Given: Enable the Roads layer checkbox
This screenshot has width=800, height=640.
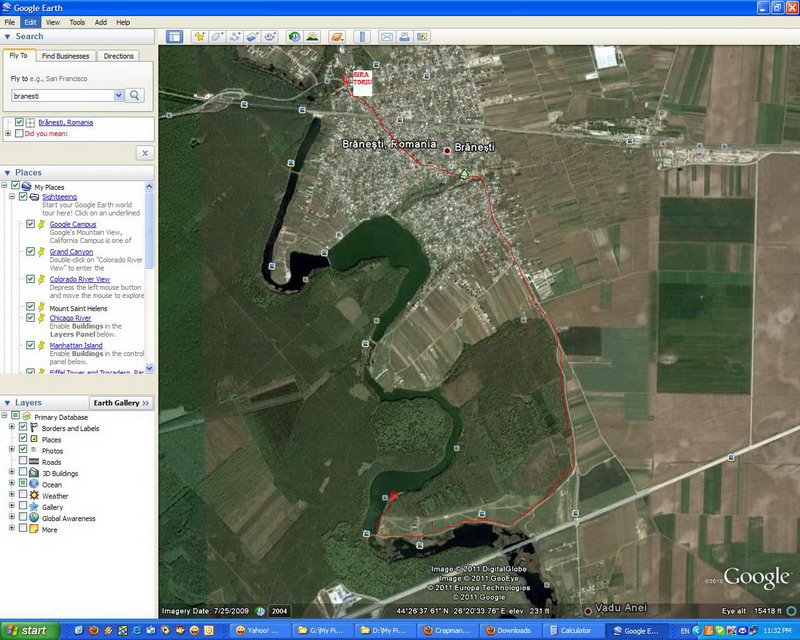Looking at the screenshot, I should pyautogui.click(x=23, y=462).
